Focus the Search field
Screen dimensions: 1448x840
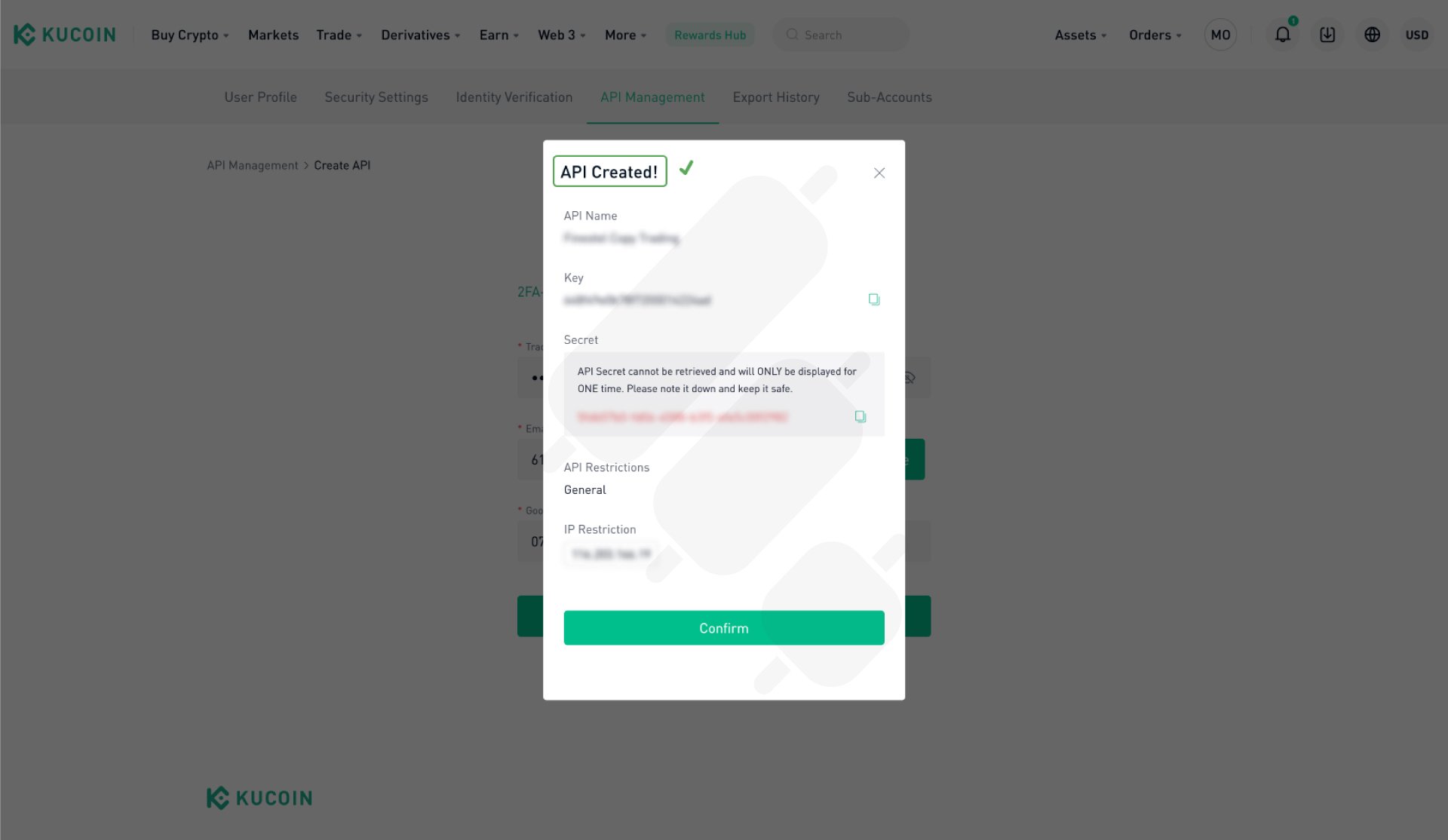coord(841,35)
